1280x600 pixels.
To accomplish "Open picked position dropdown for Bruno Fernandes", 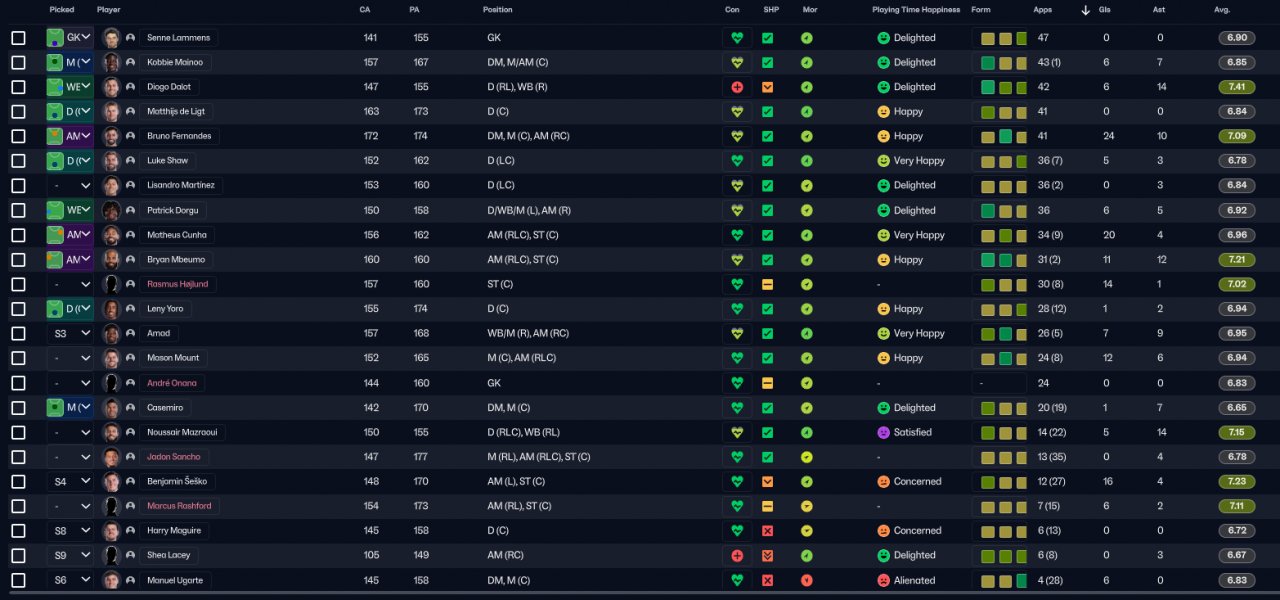I will [69, 136].
